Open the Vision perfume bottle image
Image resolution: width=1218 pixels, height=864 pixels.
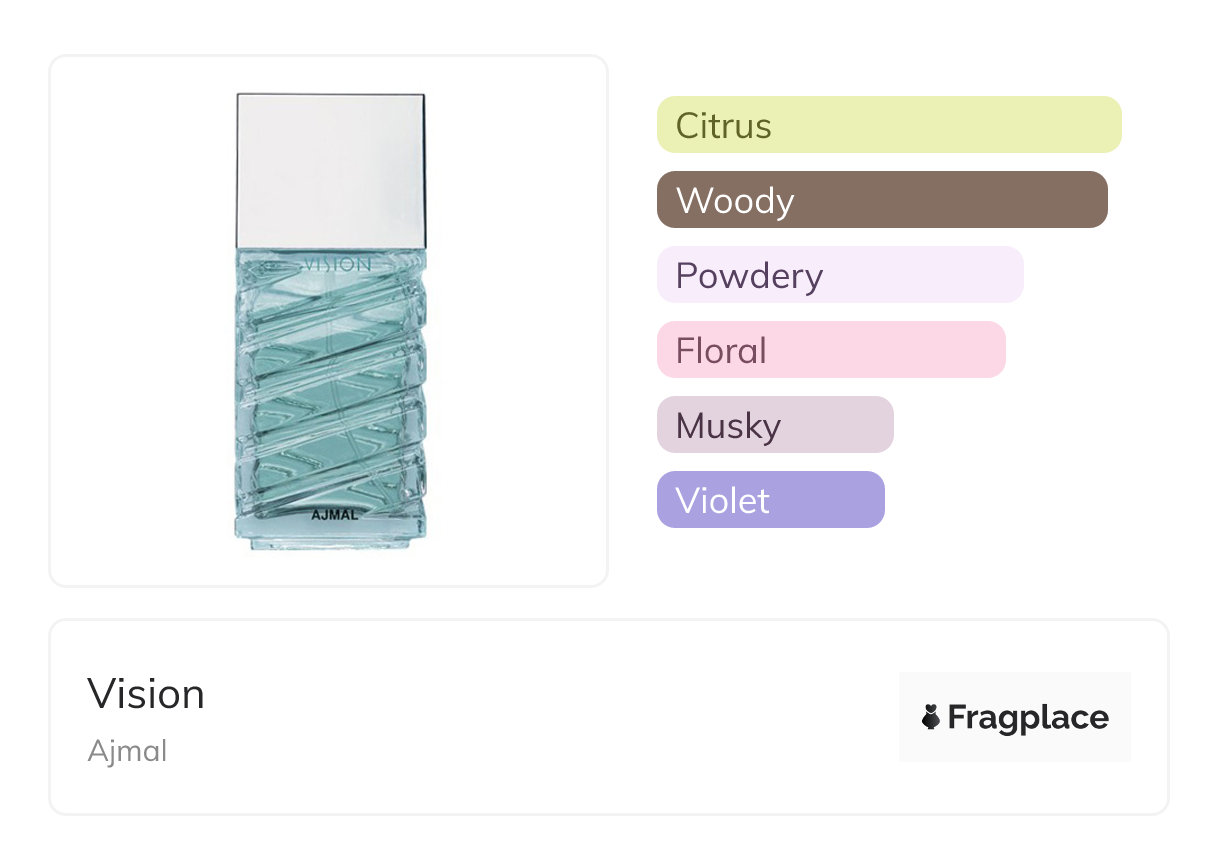tap(330, 320)
